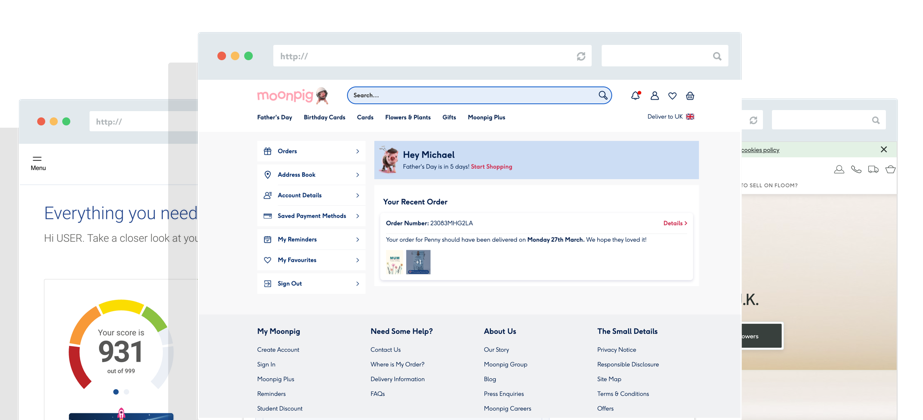The width and height of the screenshot is (923, 420).
Task: Click Where is My Order? link
Action: pos(397,365)
